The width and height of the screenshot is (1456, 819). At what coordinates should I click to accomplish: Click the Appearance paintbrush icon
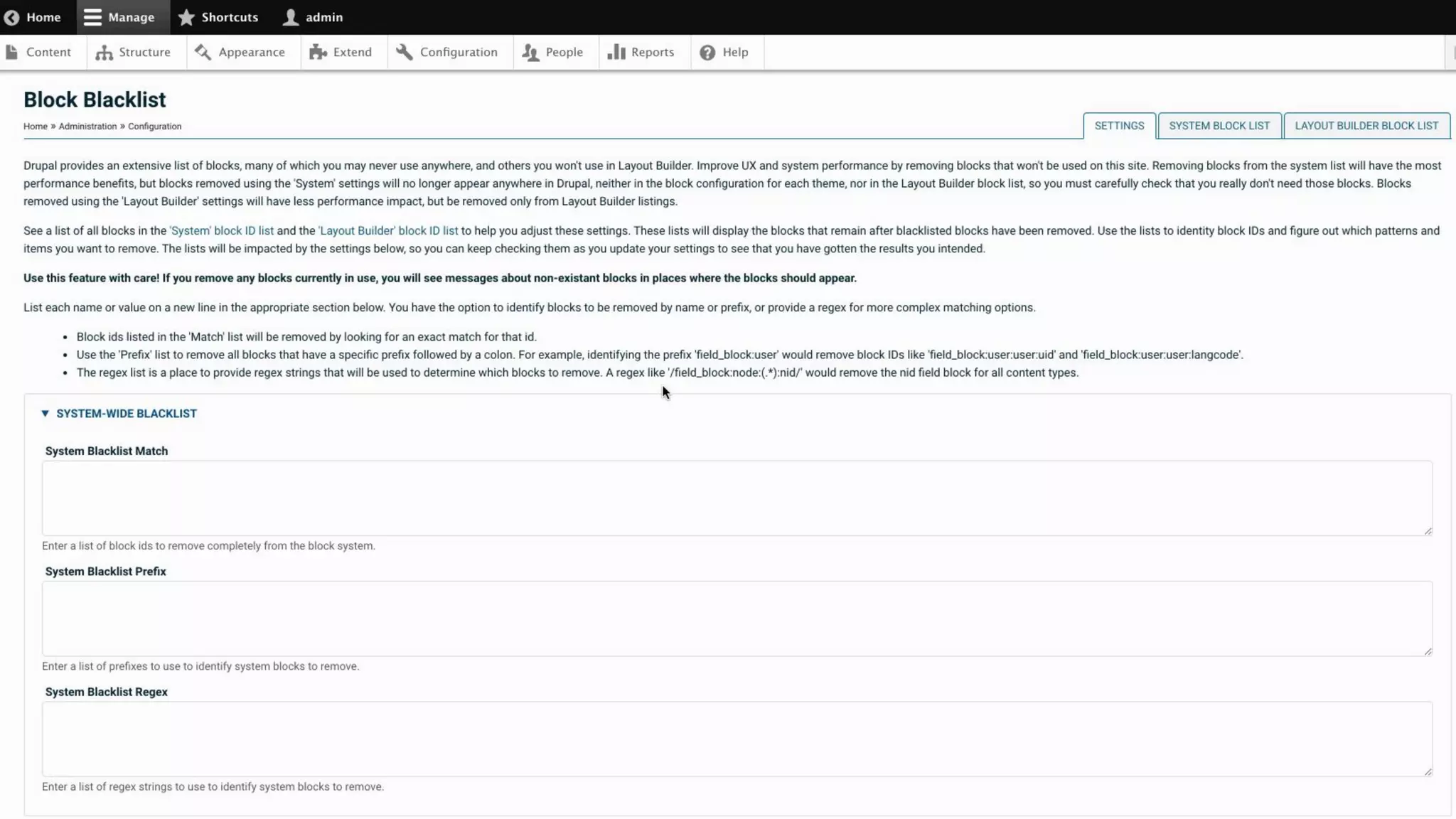[203, 52]
